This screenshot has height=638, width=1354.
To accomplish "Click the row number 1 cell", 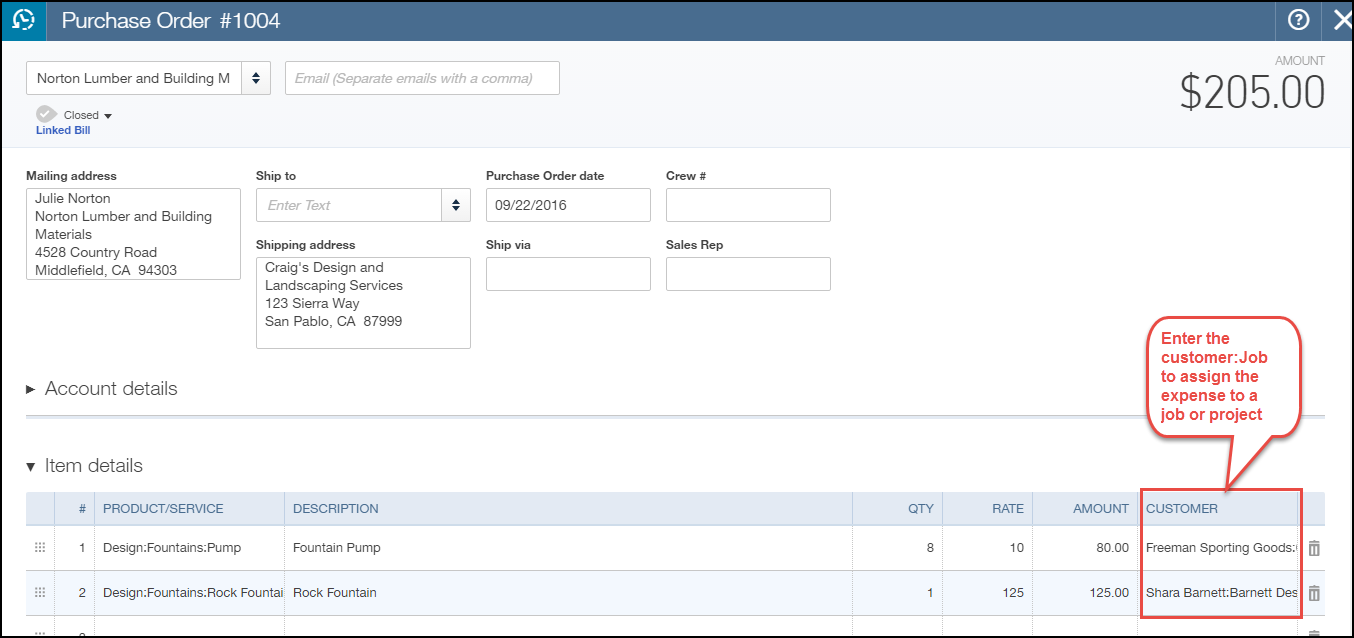I will (75, 548).
